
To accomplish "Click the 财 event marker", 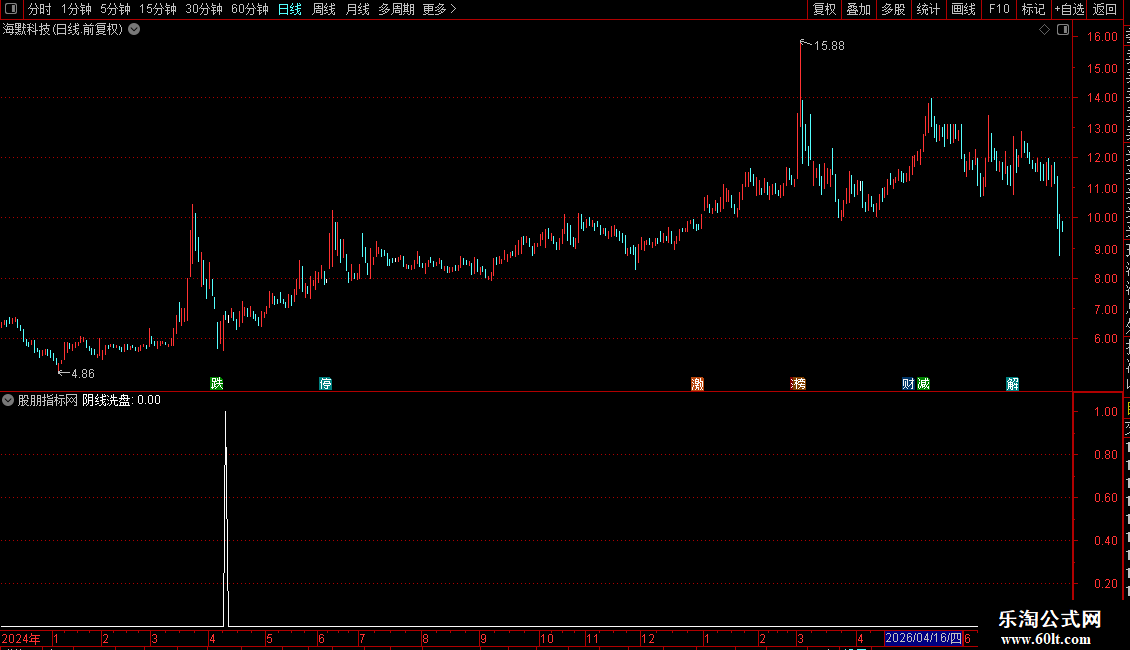I will click(908, 383).
